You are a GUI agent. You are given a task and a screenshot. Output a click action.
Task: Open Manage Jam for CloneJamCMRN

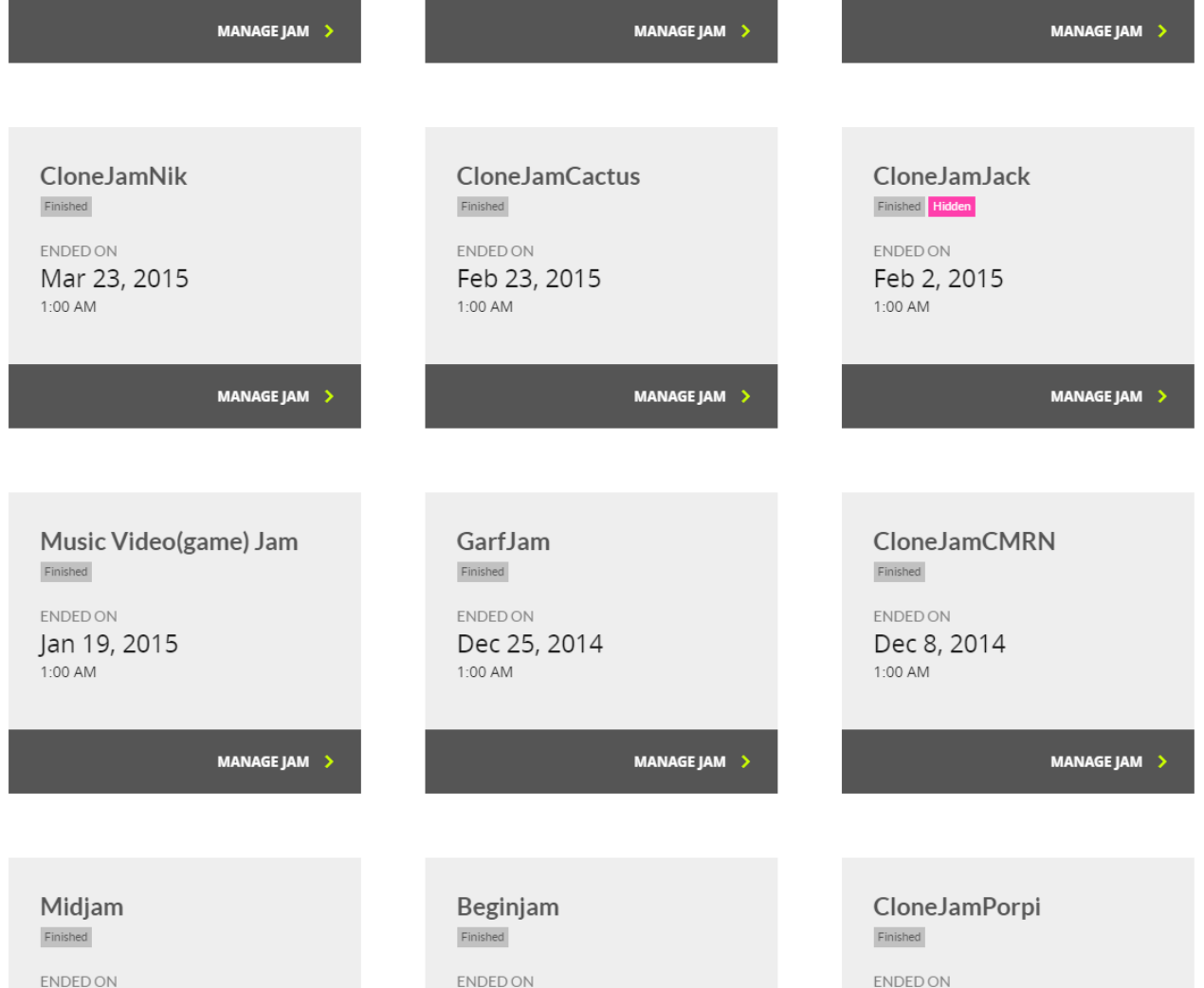[1018, 761]
